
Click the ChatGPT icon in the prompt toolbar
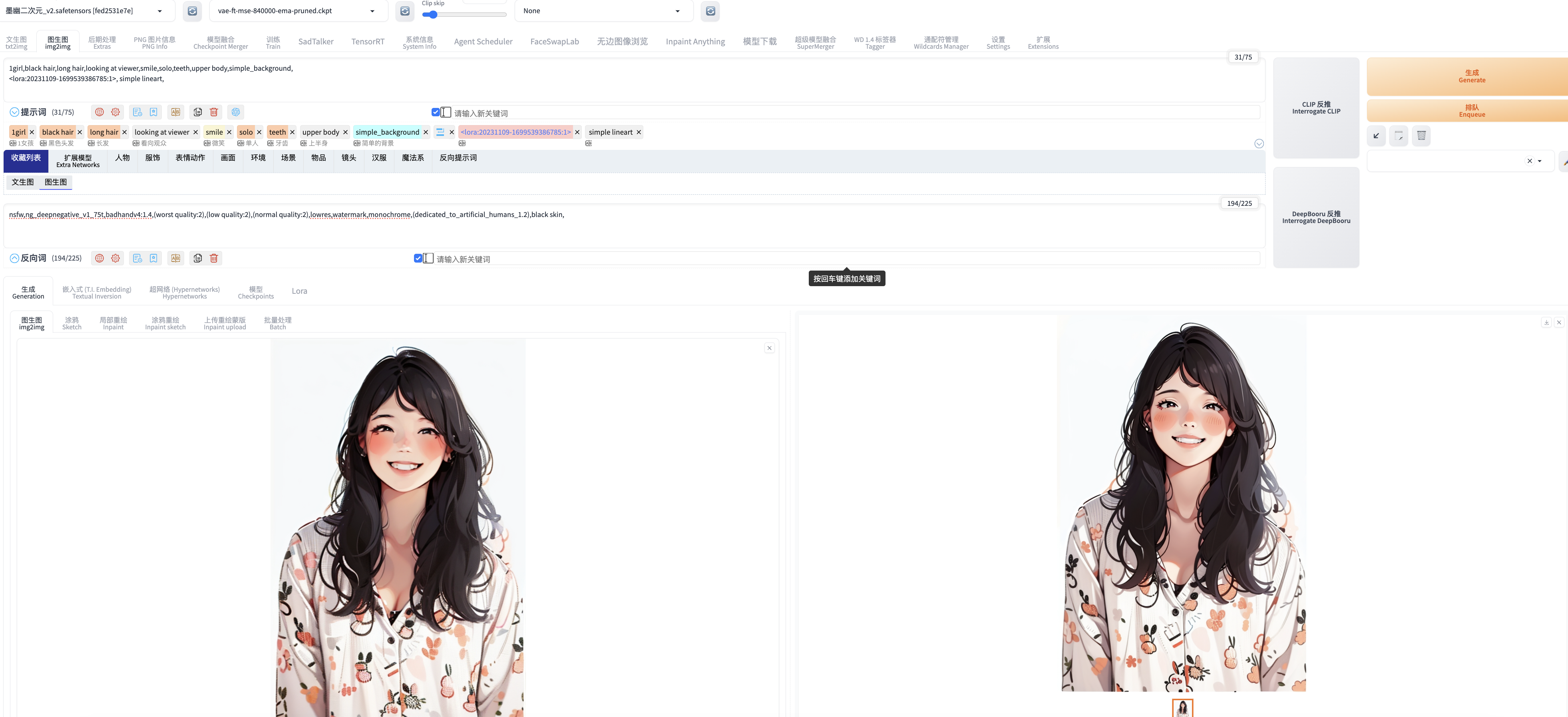236,112
